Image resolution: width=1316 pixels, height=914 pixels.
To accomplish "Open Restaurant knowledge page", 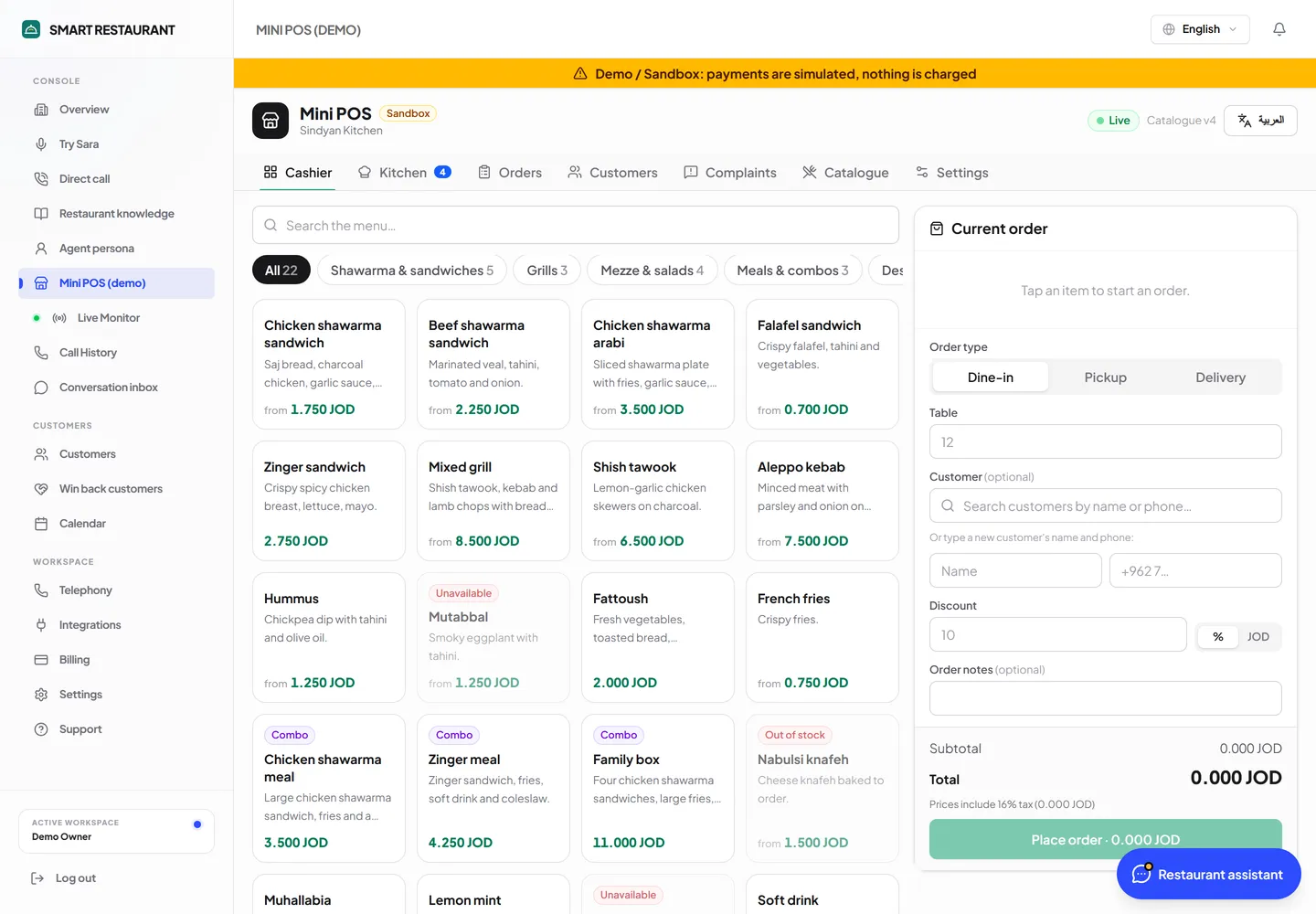I will click(x=117, y=214).
